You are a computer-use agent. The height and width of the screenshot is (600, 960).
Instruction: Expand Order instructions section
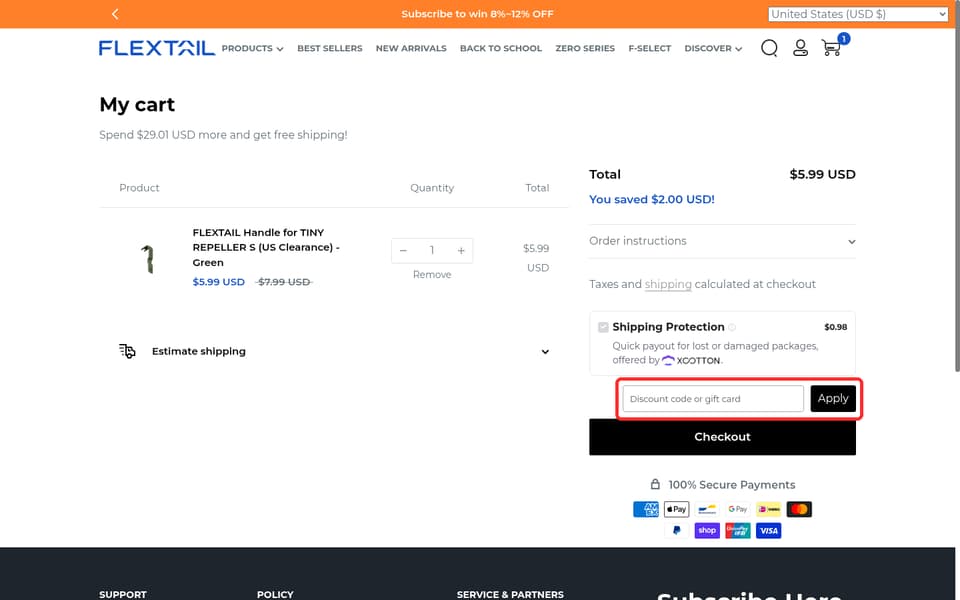pos(722,241)
